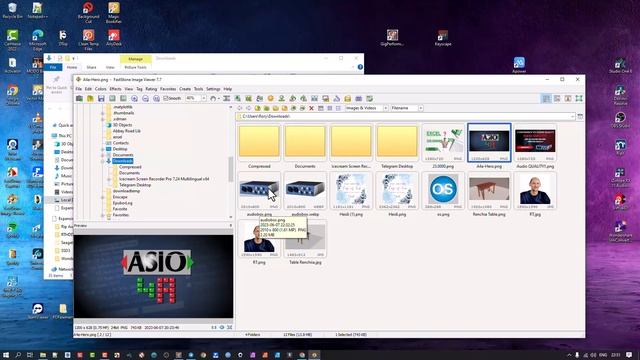Click the blue floppy Save As icon
This screenshot has width=640, height=360.
(101, 98)
